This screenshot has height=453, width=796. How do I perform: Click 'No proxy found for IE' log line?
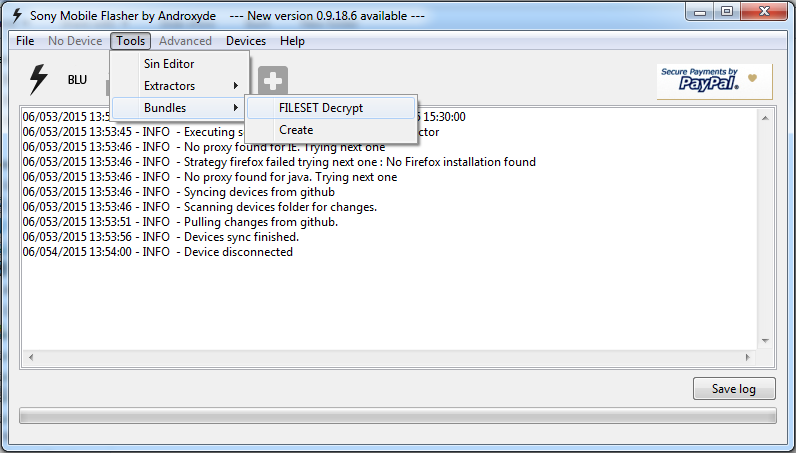(204, 147)
